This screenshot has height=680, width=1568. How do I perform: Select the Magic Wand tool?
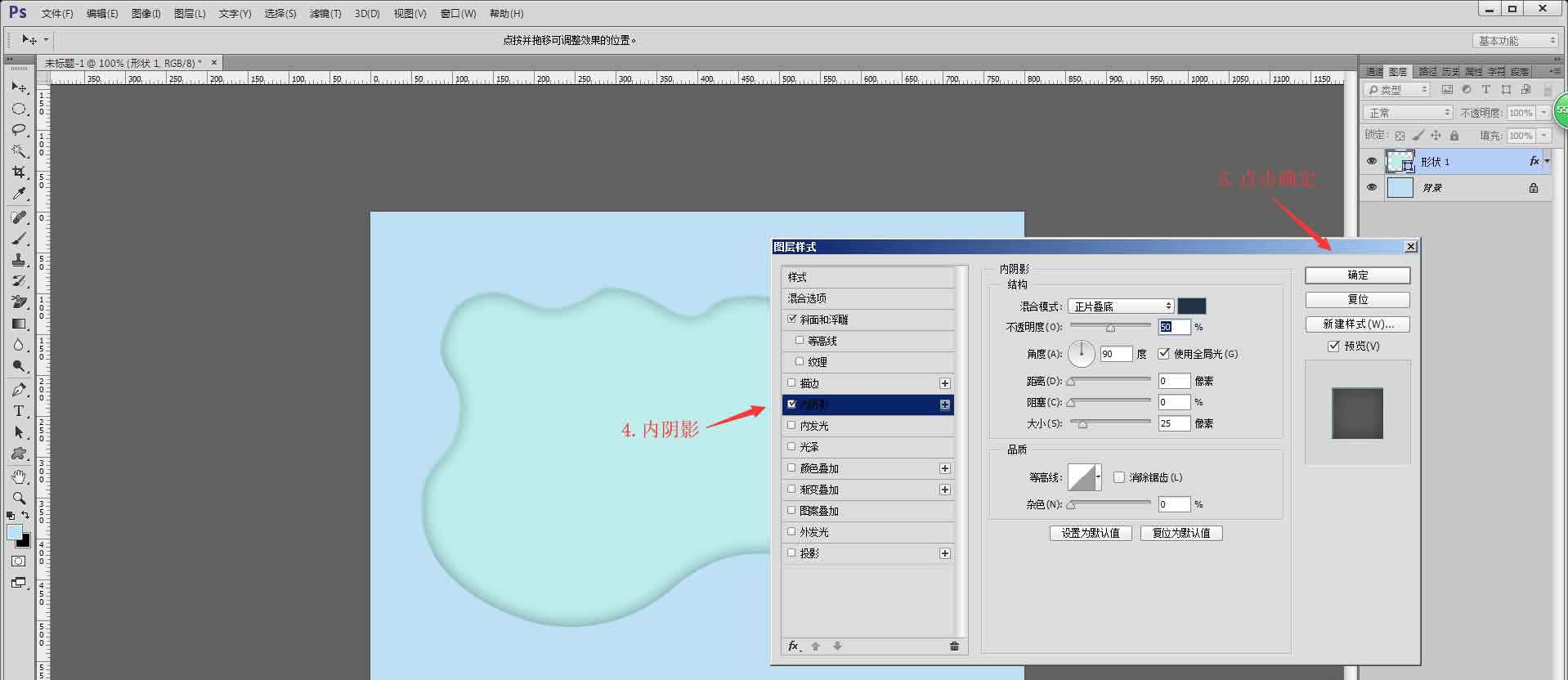pos(19,151)
